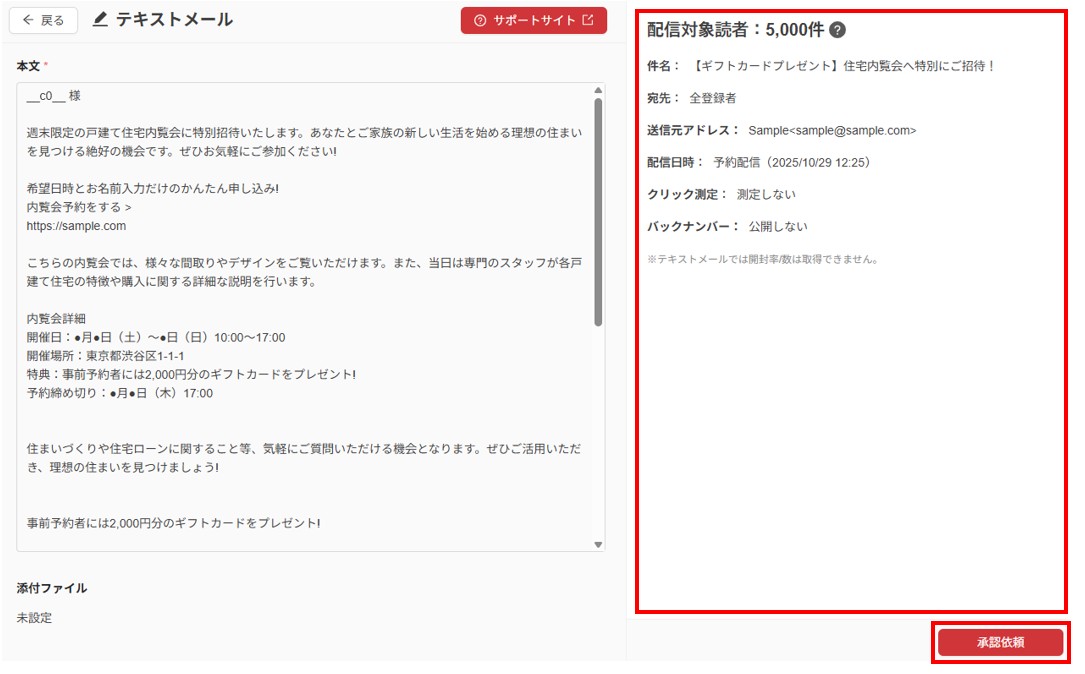This screenshot has width=1085, height=674.
Task: Click the __c0__ 様 greeting line
Action: 54,97
